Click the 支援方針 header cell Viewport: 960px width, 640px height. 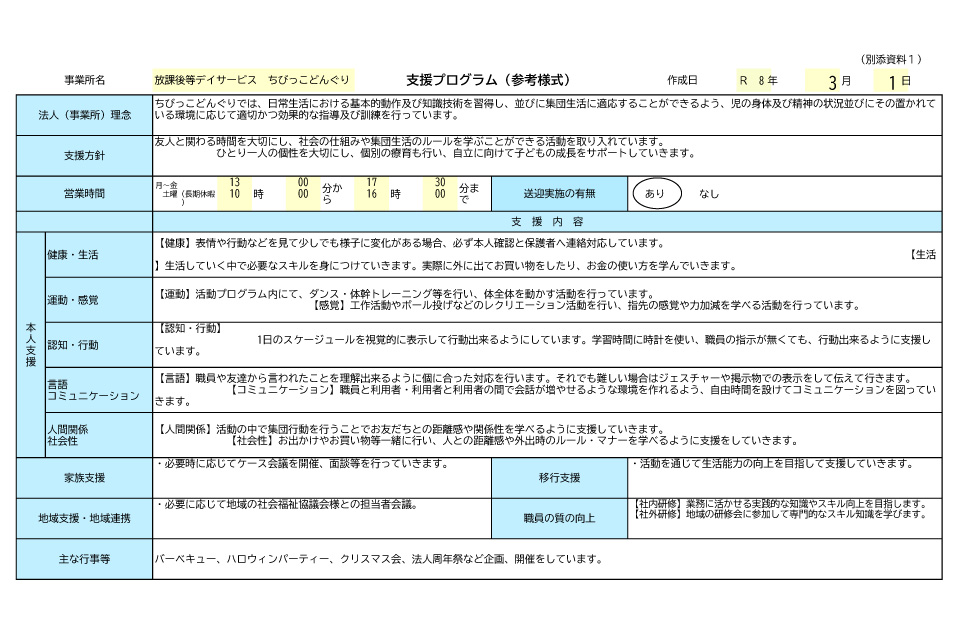(84, 156)
